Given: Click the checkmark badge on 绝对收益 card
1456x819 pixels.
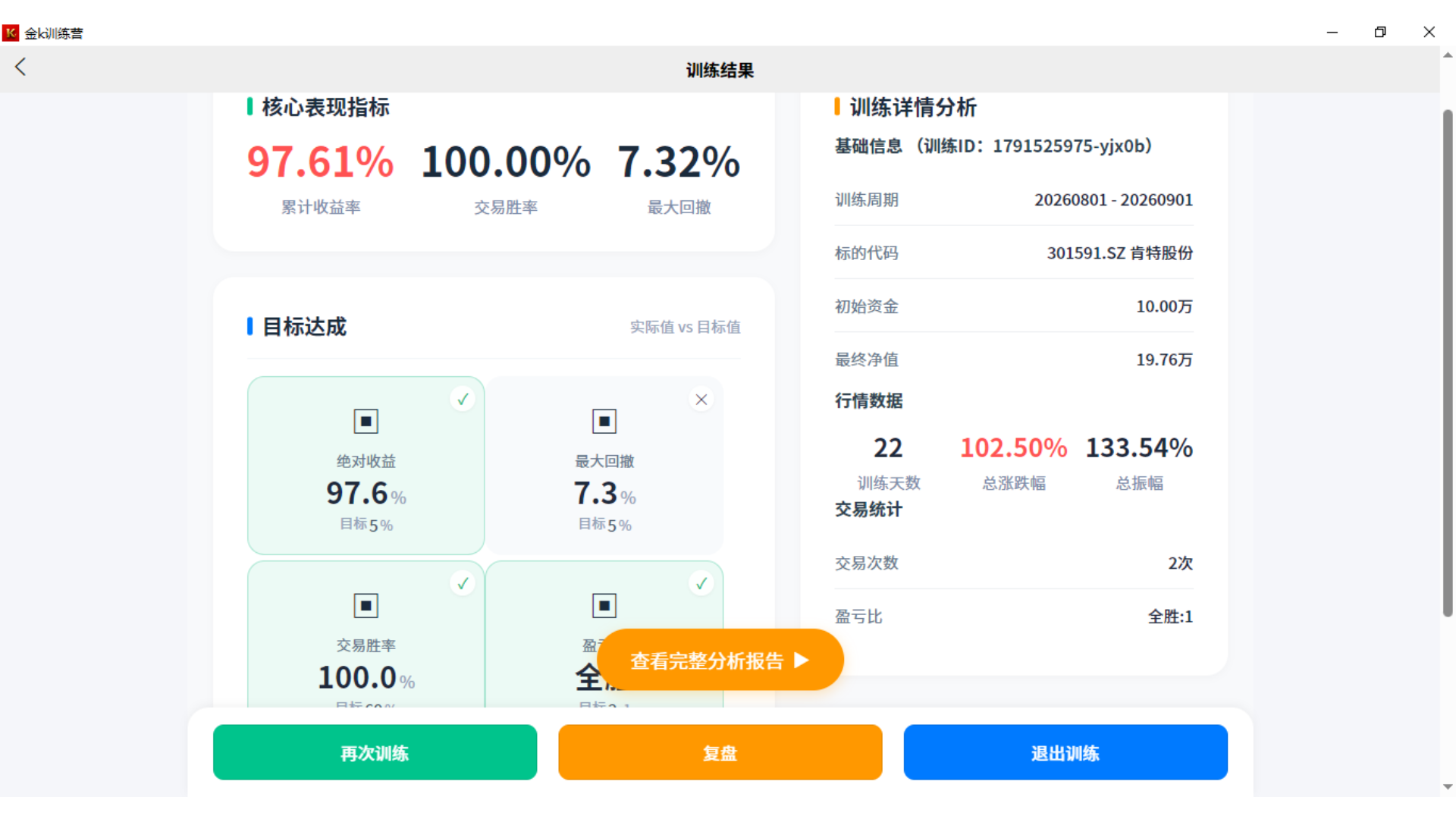Looking at the screenshot, I should [463, 399].
